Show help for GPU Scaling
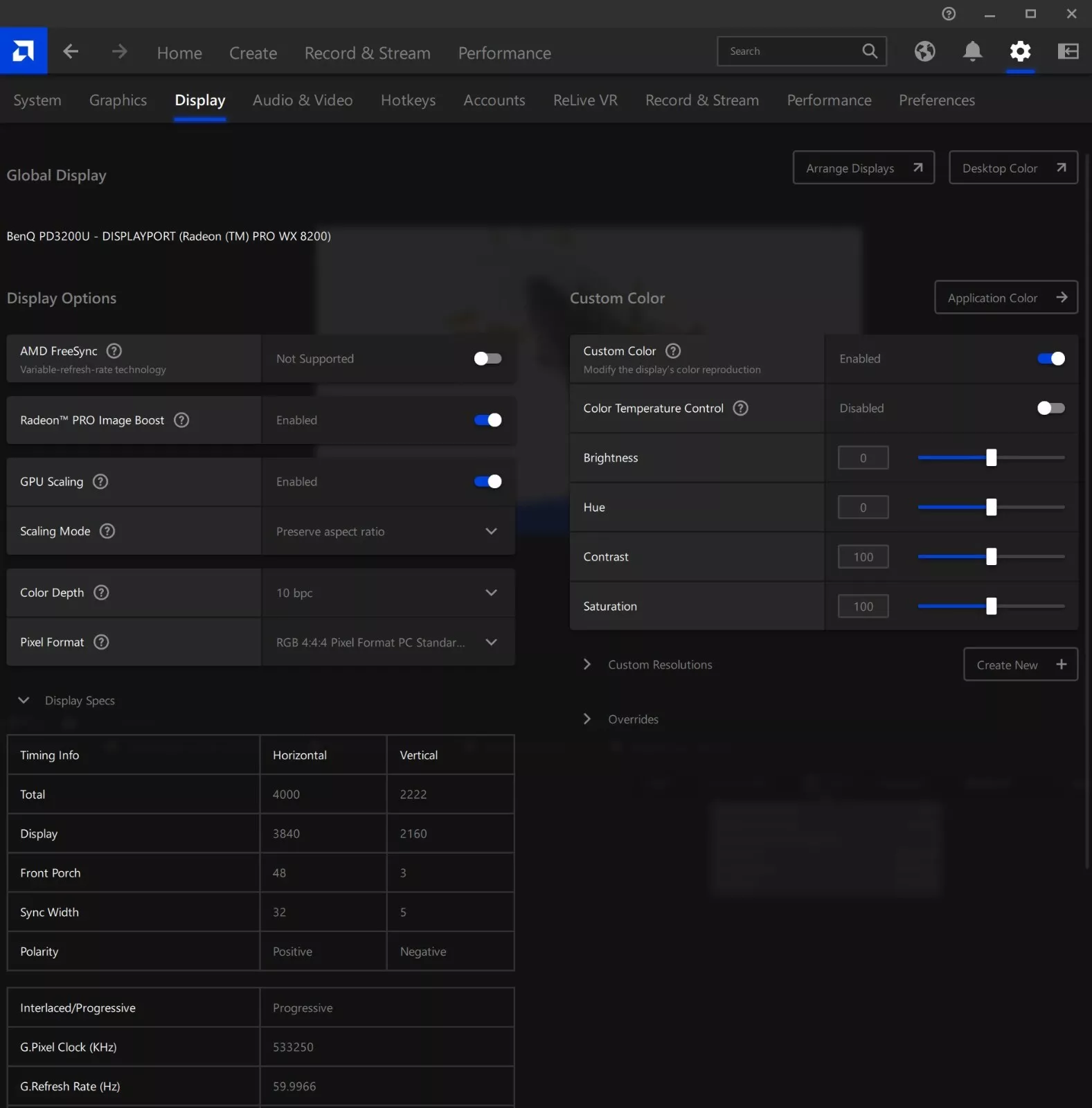Image resolution: width=1092 pixels, height=1108 pixels. tap(100, 481)
